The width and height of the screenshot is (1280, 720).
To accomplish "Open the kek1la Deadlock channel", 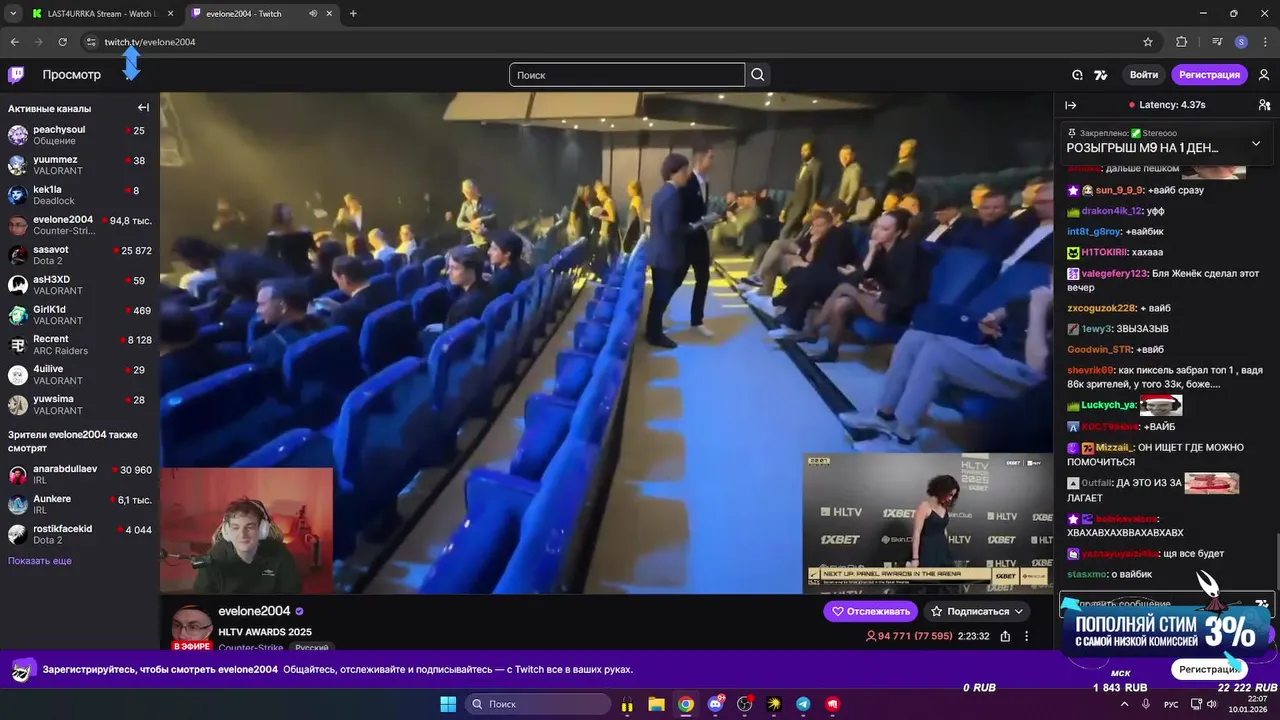I will click(80, 195).
